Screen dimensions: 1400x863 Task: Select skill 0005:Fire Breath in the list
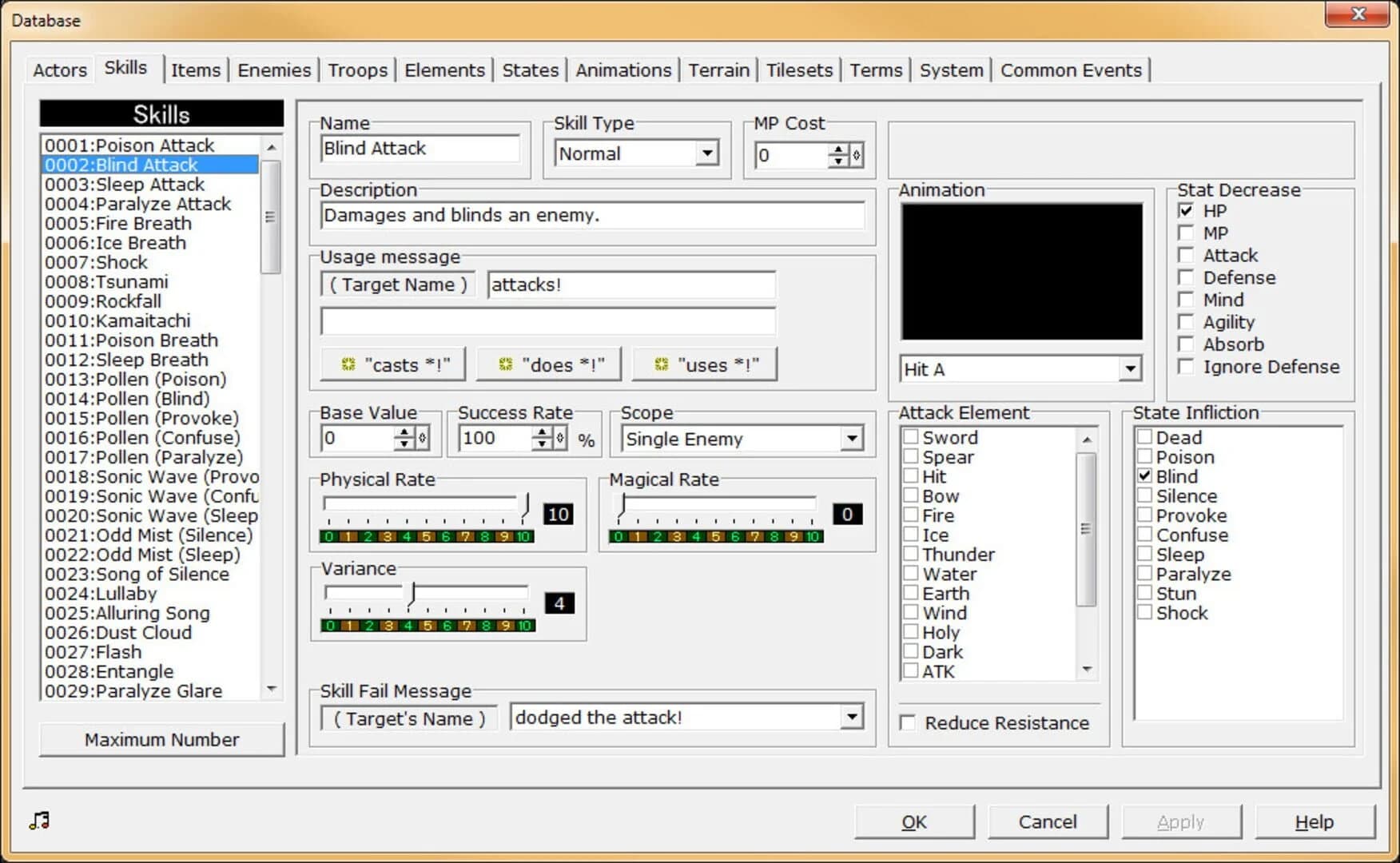pyautogui.click(x=117, y=224)
